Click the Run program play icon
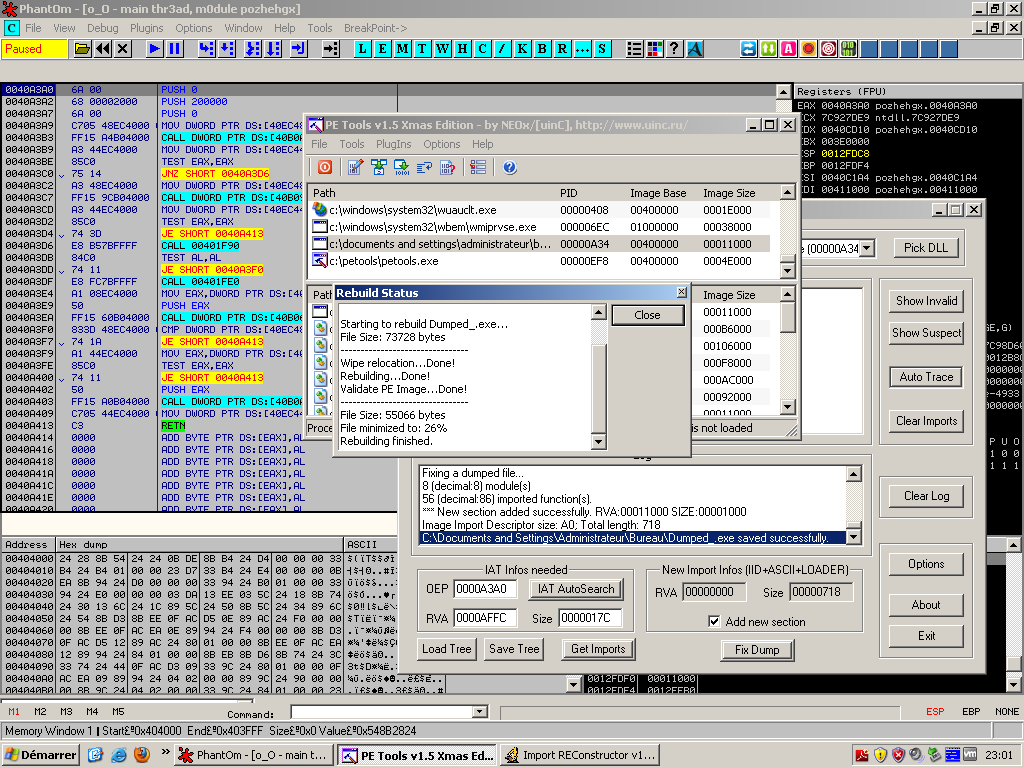Image resolution: width=1024 pixels, height=768 pixels. pos(154,48)
